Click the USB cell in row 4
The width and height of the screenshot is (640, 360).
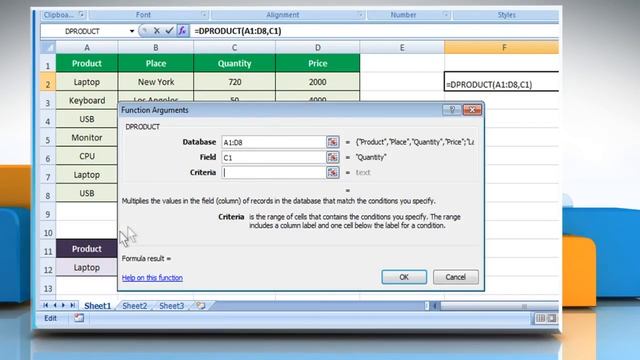tap(87, 119)
